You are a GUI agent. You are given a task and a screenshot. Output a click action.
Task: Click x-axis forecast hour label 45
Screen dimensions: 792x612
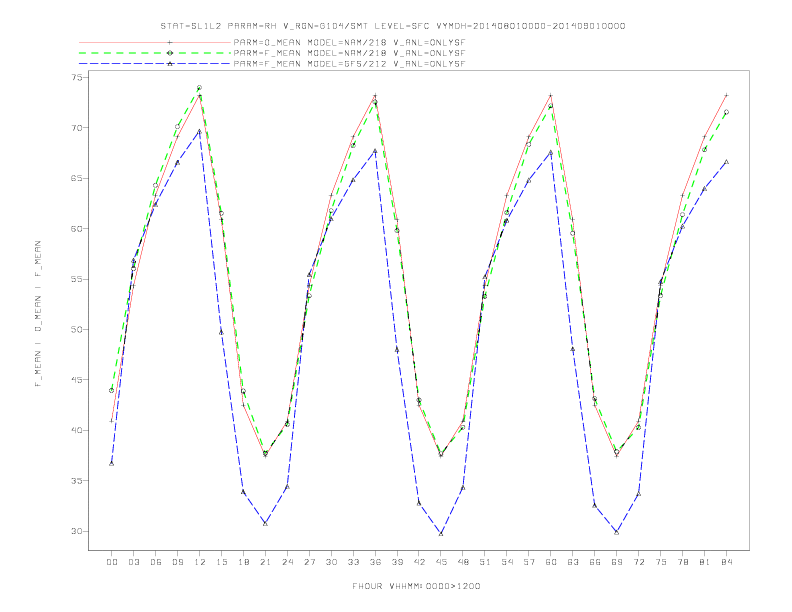pos(441,562)
